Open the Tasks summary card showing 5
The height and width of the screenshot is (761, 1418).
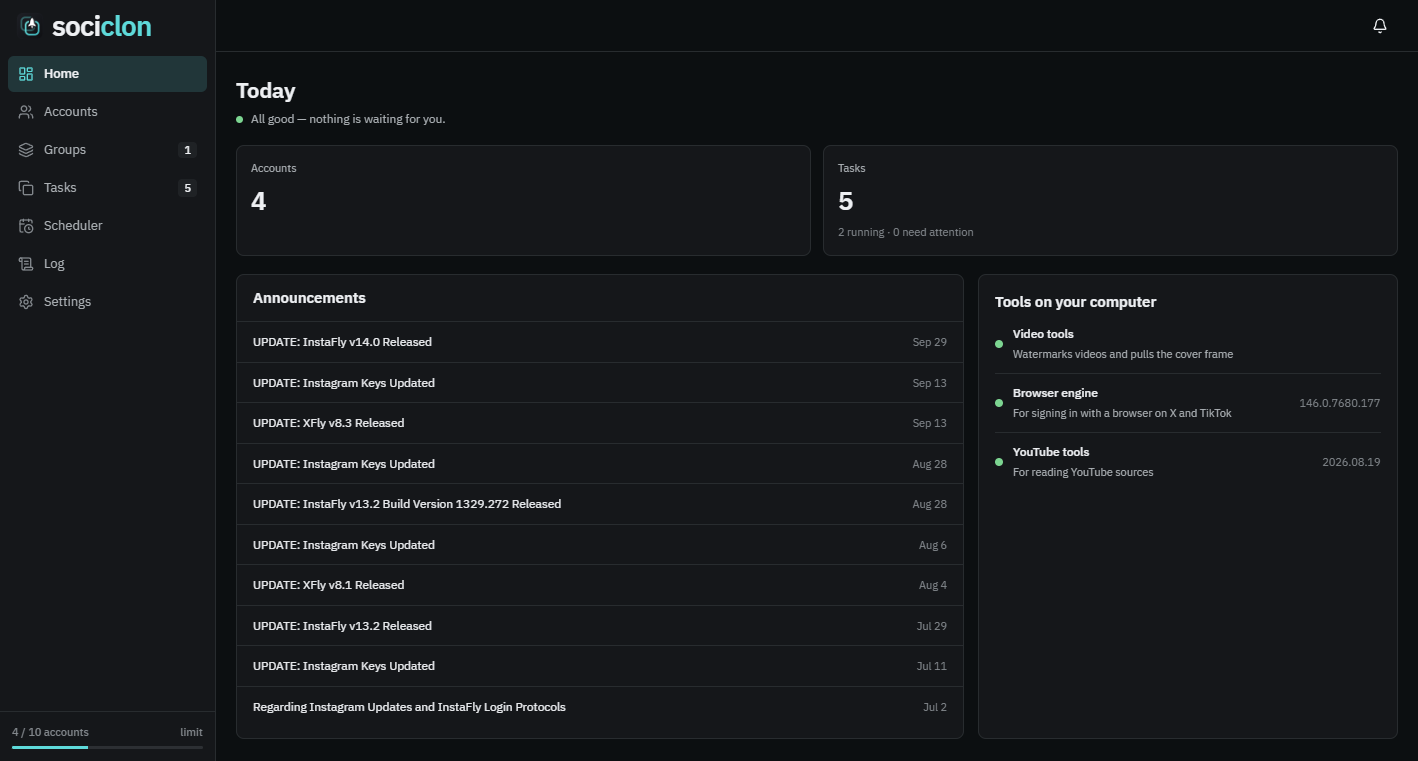pos(1110,200)
